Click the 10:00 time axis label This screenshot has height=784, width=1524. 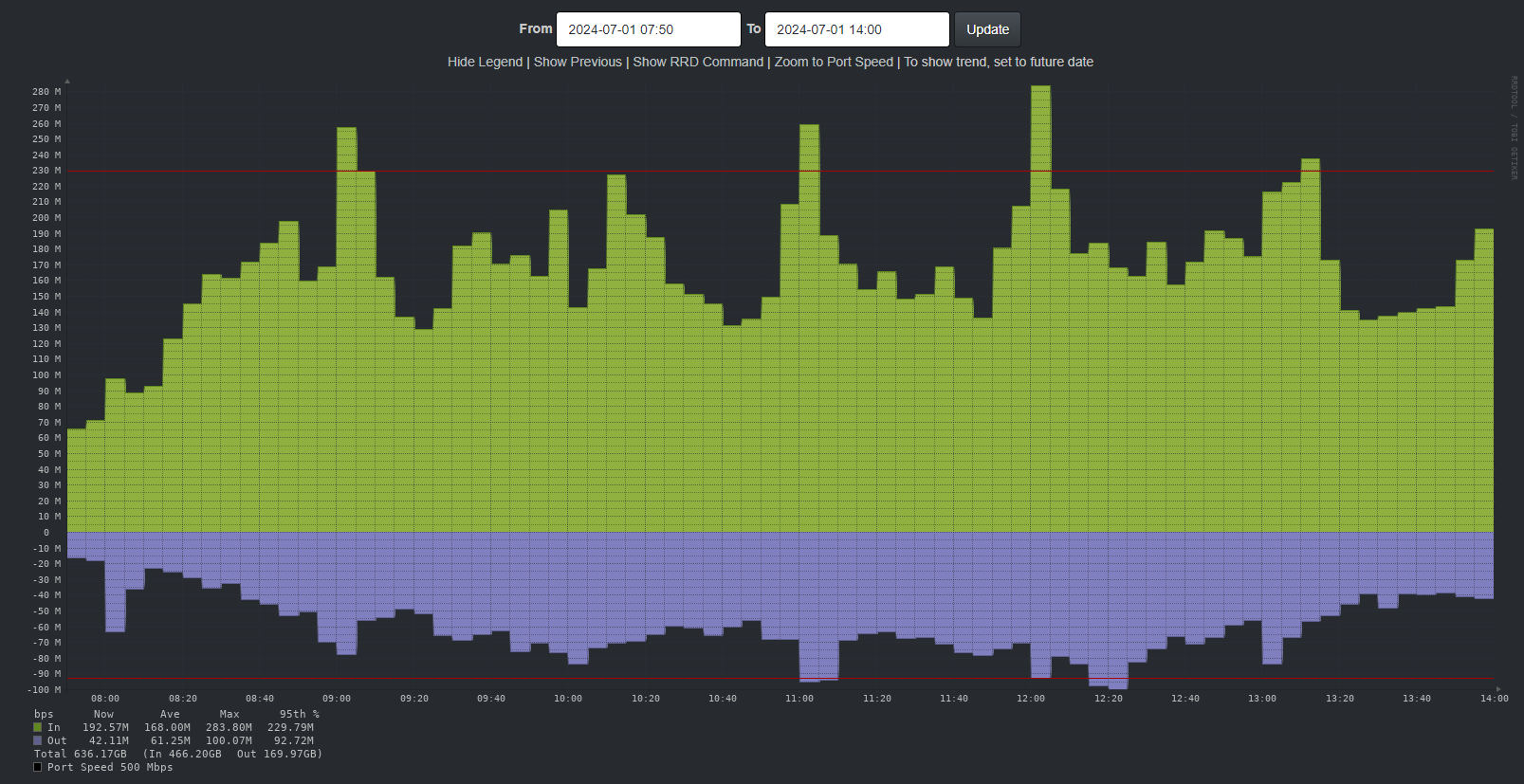click(568, 699)
